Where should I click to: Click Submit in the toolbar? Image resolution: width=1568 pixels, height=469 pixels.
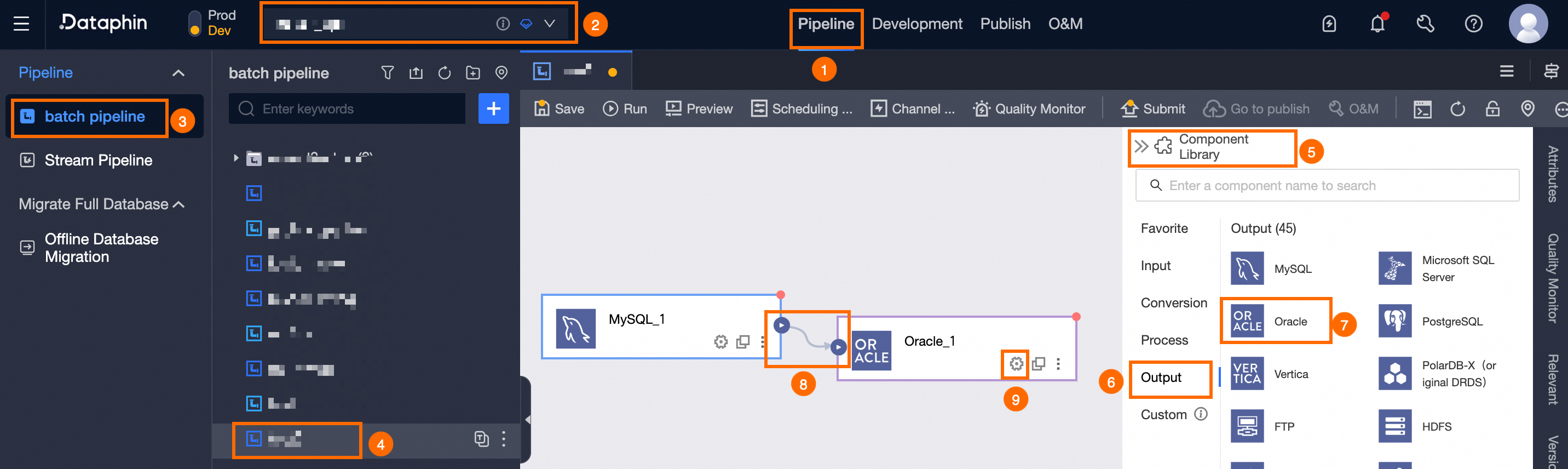[1153, 108]
